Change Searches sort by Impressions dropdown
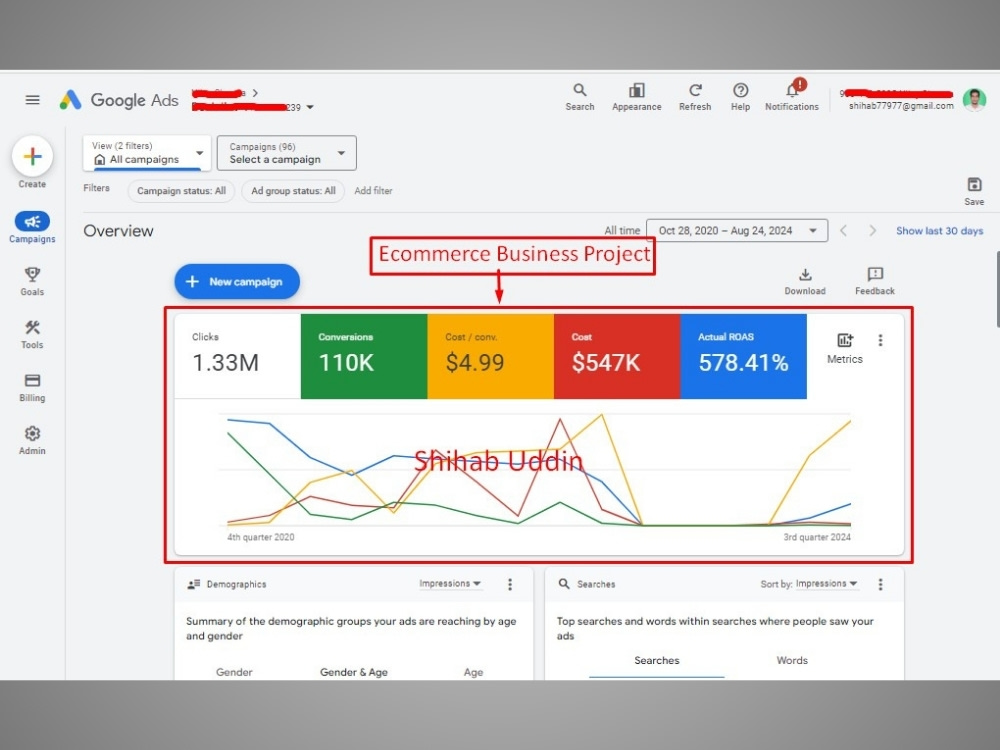Image resolution: width=1000 pixels, height=750 pixels. (x=826, y=584)
